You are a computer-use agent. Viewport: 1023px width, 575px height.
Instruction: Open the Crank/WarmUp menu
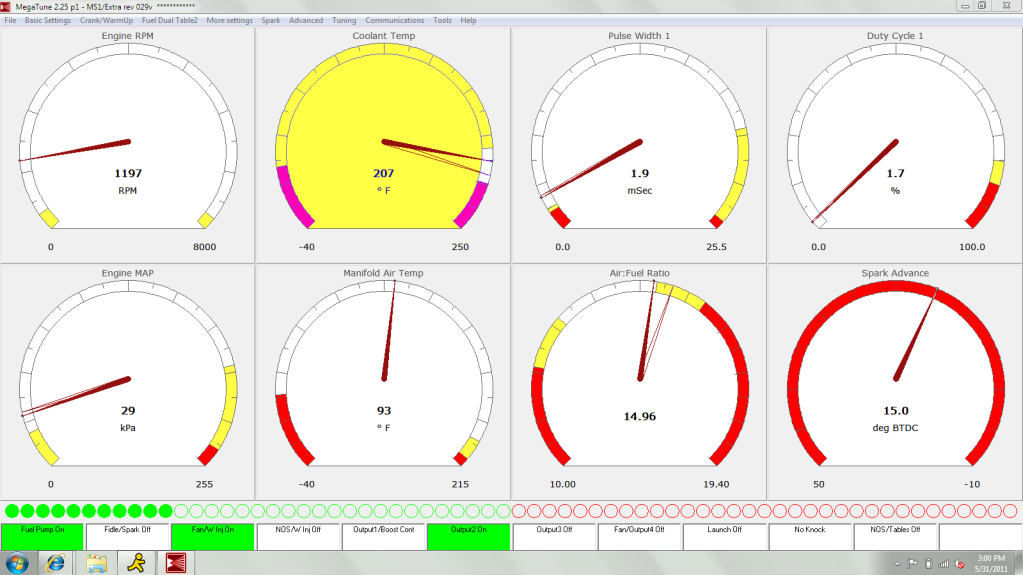pos(106,20)
